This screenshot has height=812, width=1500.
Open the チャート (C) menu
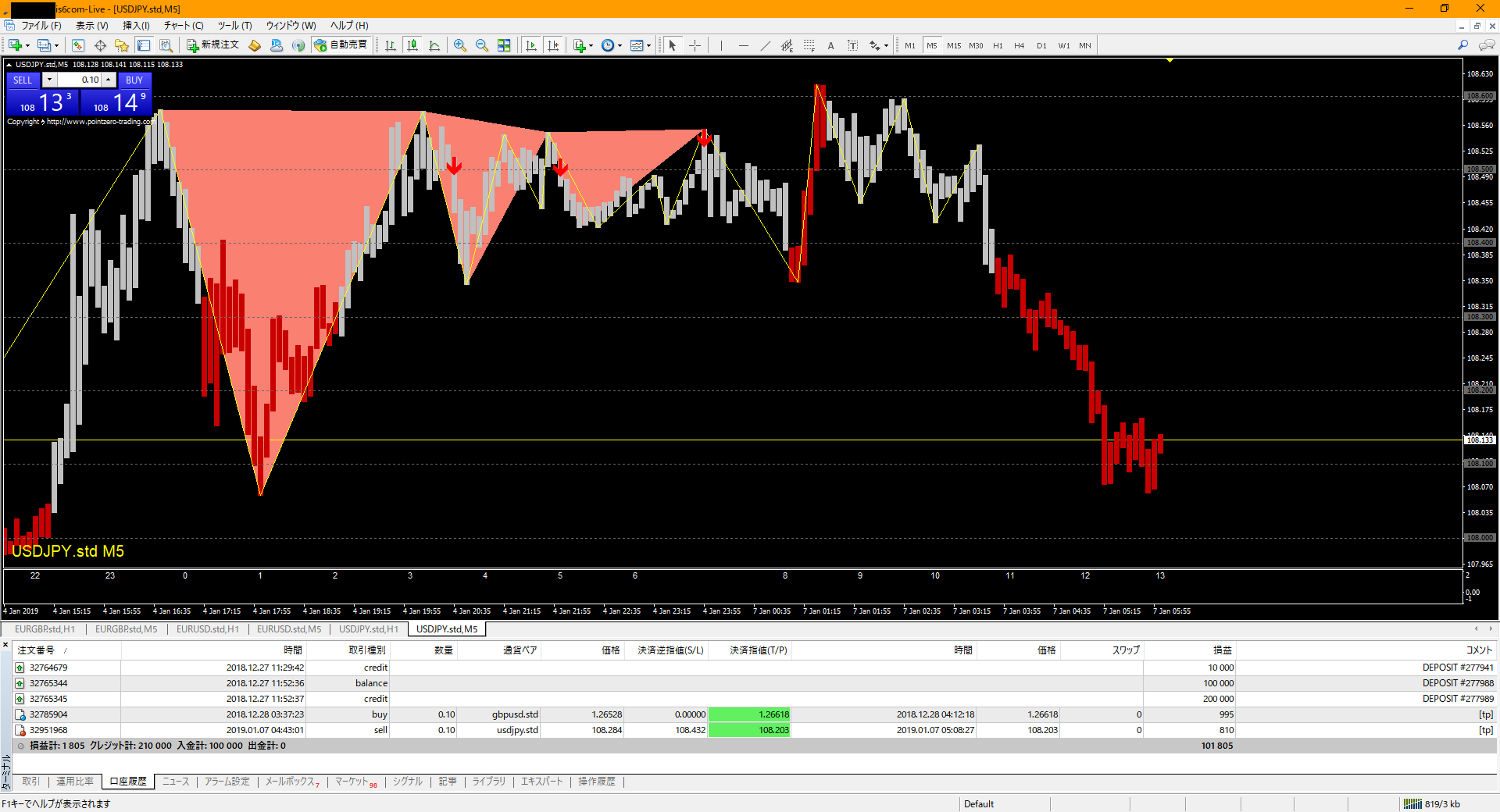[x=184, y=26]
